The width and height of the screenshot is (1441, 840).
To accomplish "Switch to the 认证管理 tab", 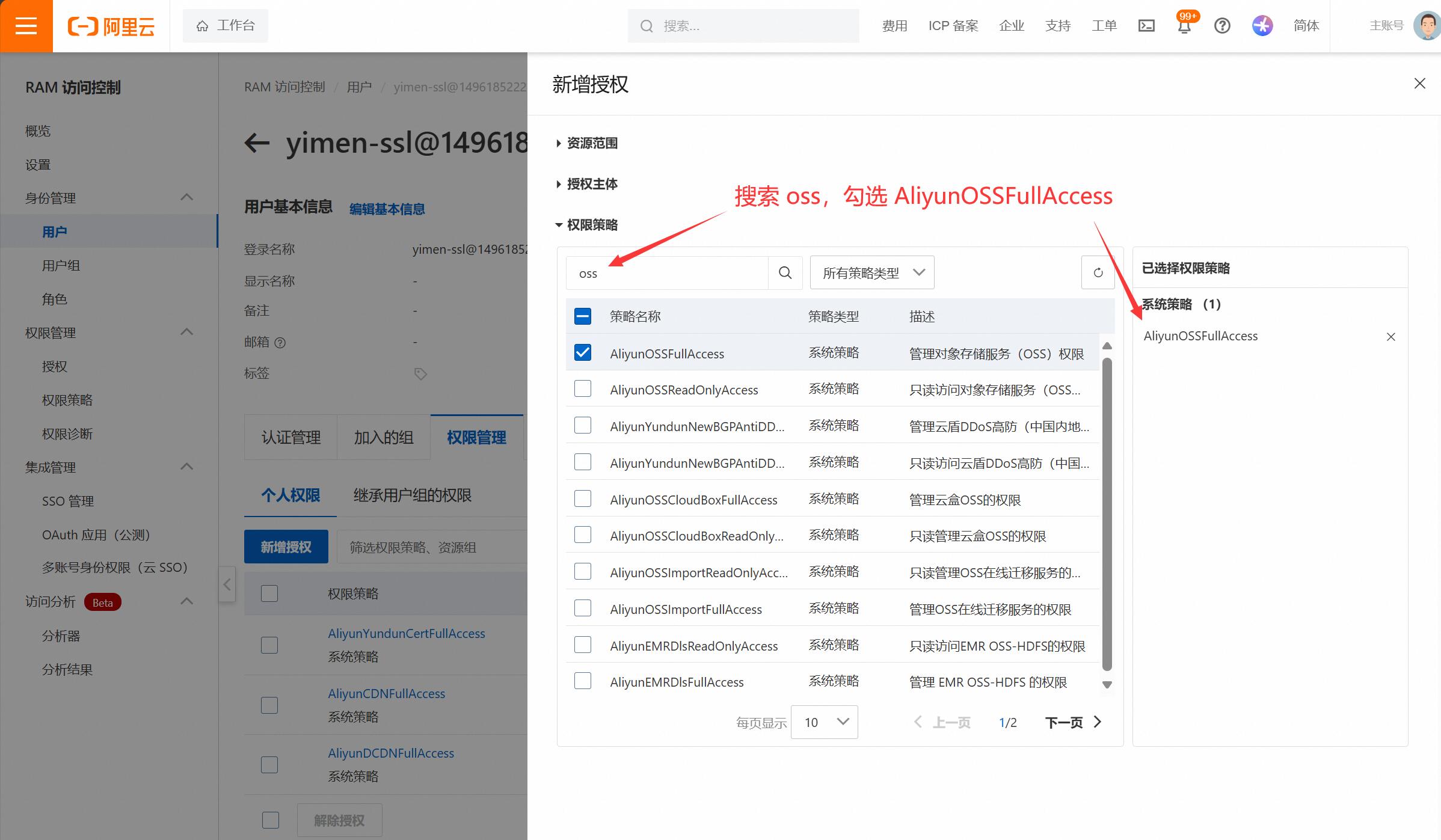I will coord(291,437).
